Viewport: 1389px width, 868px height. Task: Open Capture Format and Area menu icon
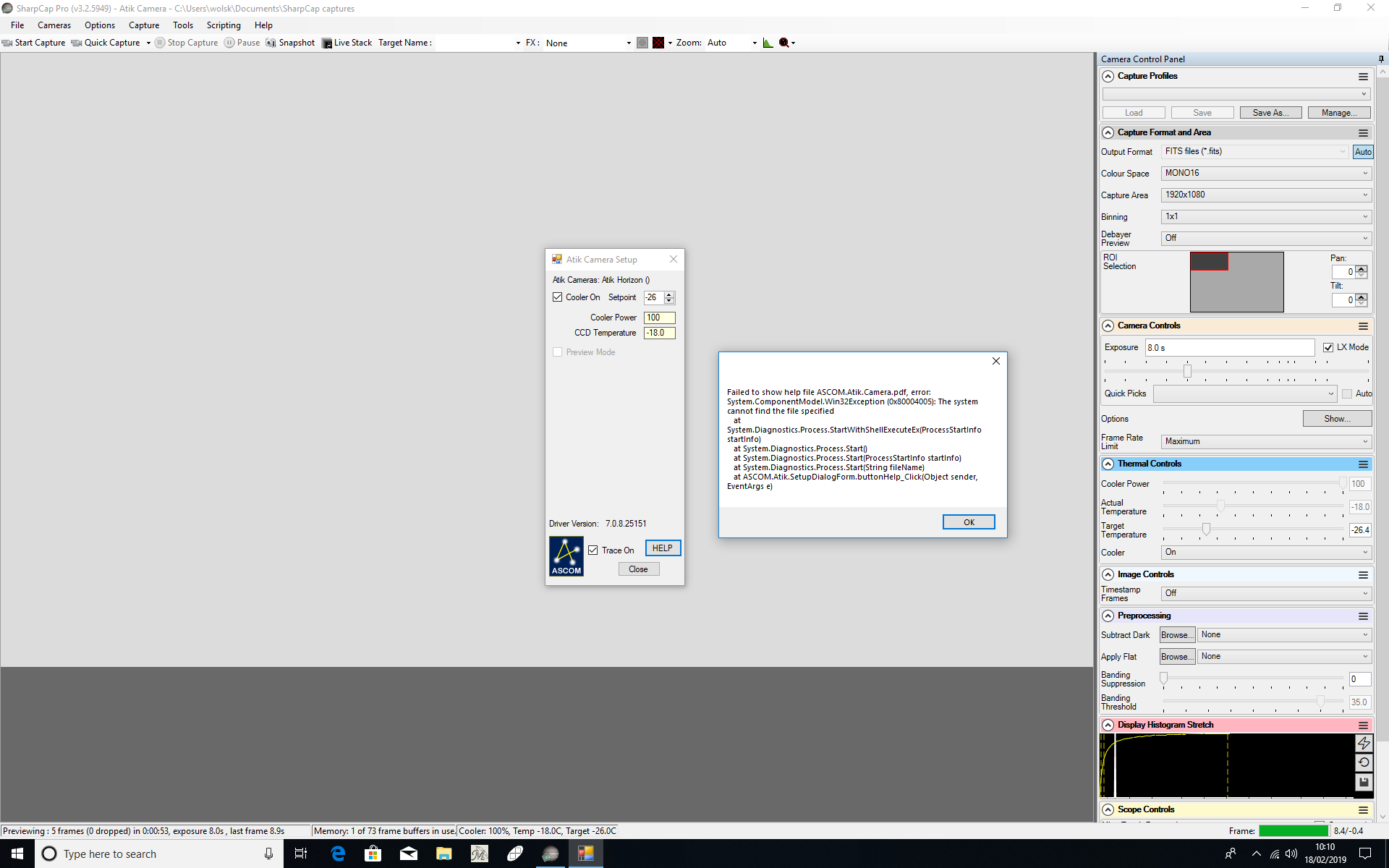pos(1363,133)
